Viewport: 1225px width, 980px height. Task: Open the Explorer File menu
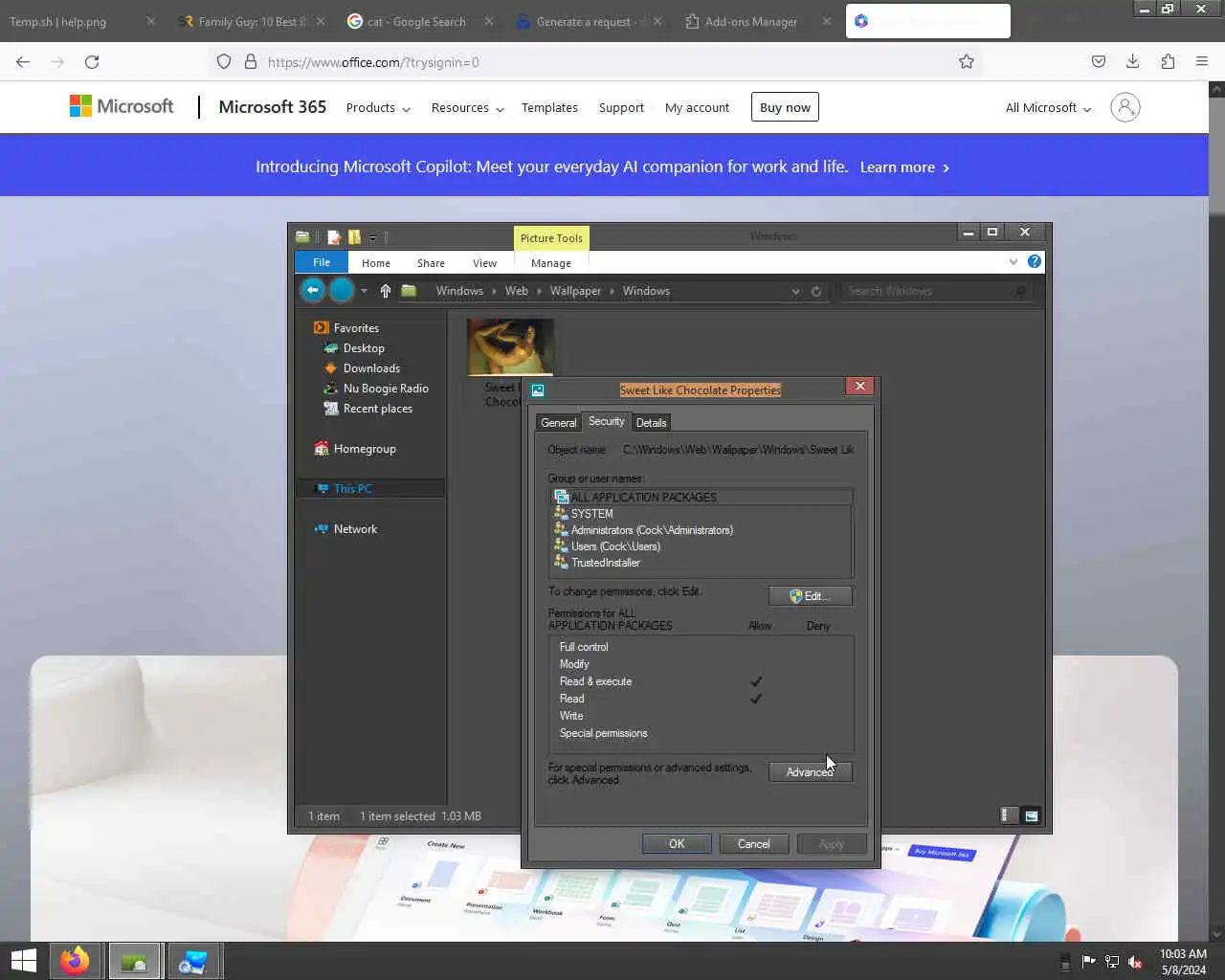point(322,262)
